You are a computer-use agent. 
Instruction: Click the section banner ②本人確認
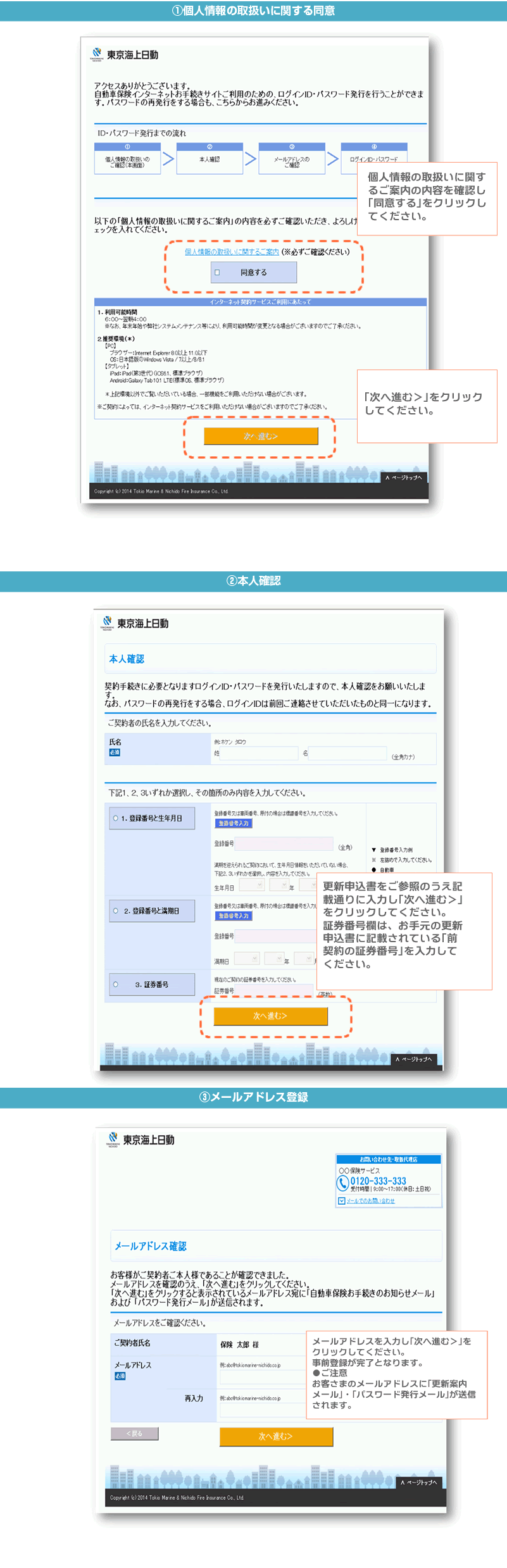click(x=253, y=581)
